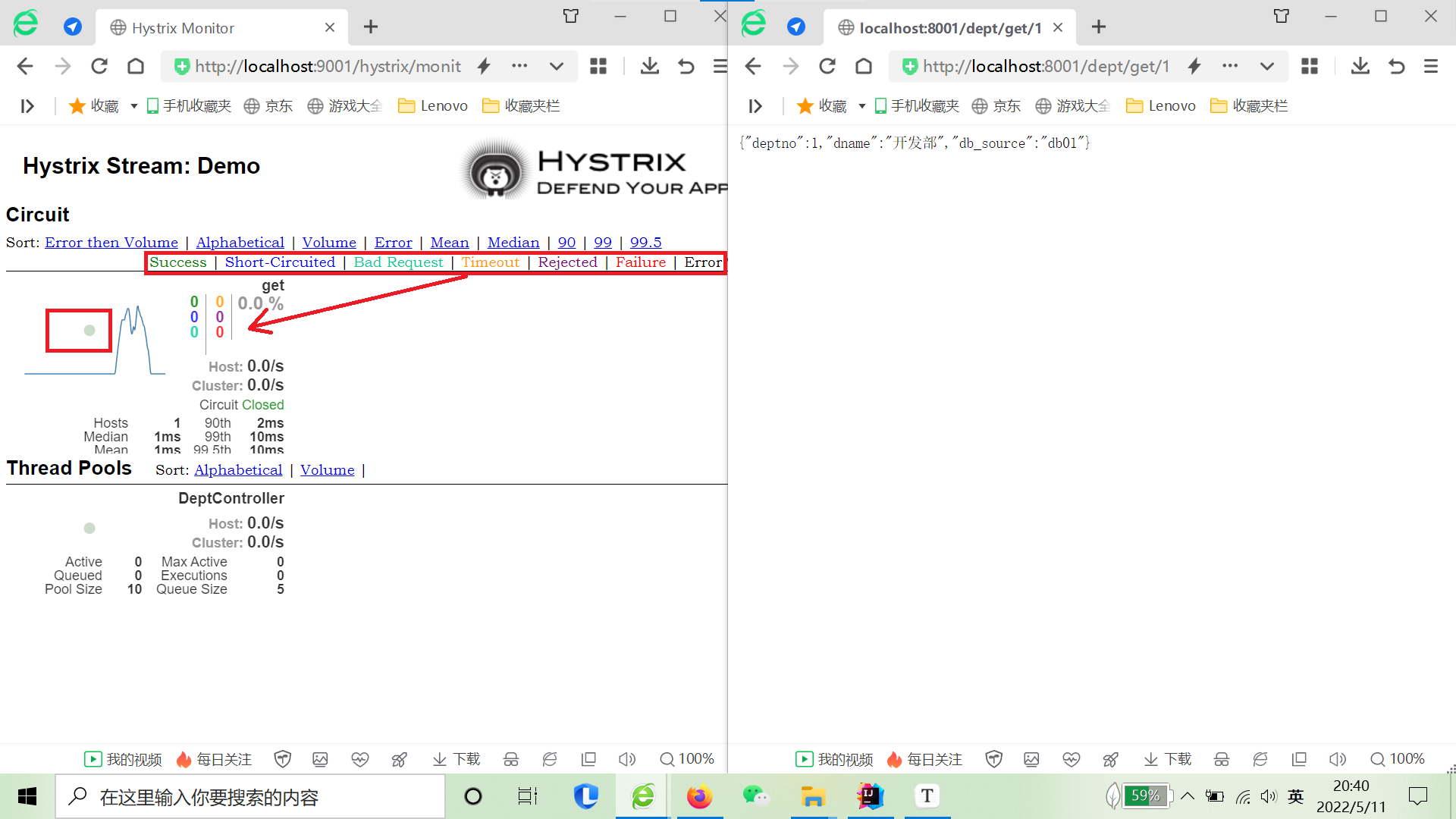This screenshot has width=1456, height=819.
Task: Open a new tab in the right browser
Action: click(1098, 28)
